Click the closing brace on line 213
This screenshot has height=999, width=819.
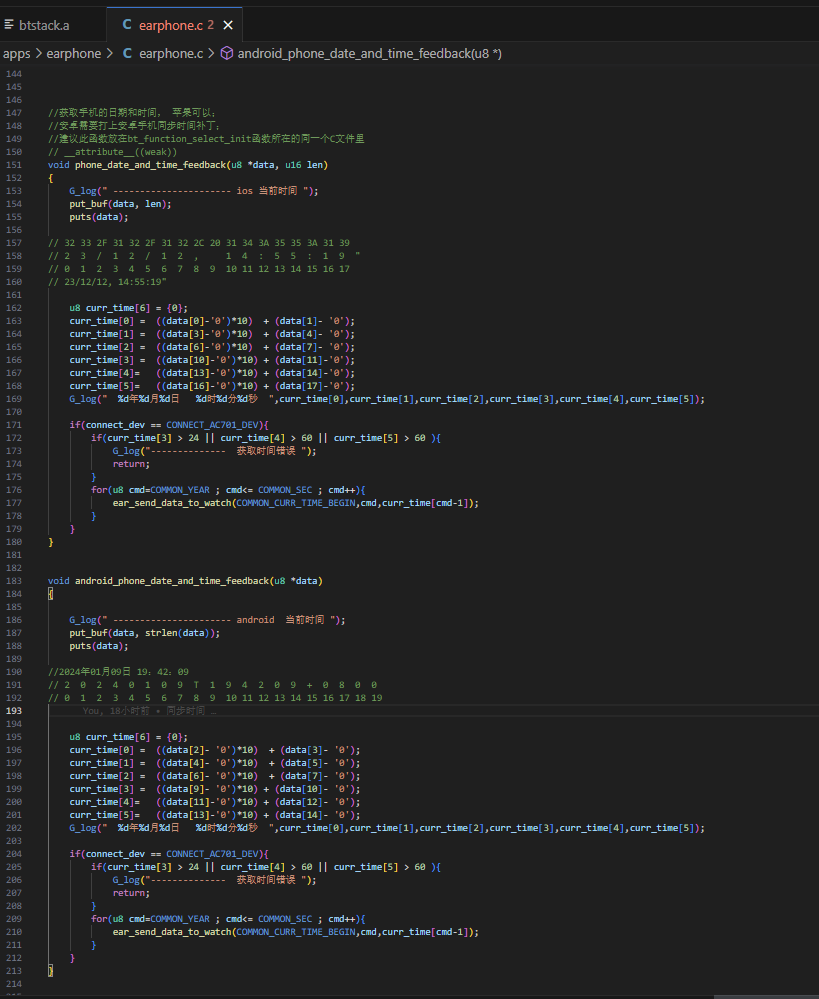(x=51, y=970)
